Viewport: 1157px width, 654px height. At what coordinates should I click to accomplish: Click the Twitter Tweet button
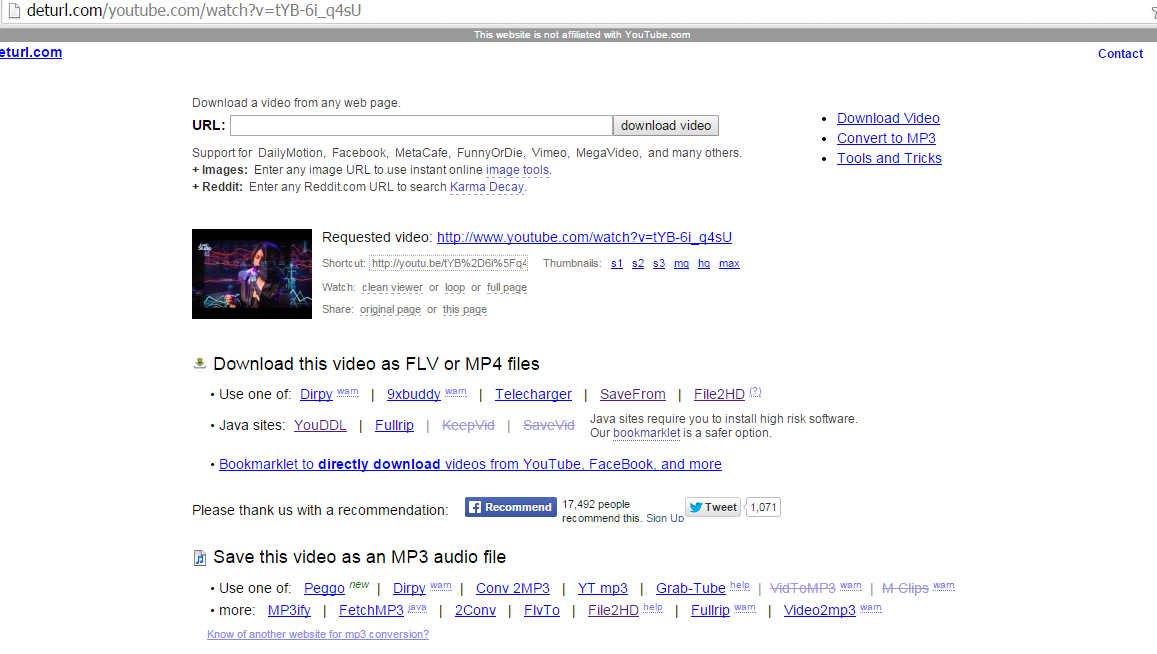tap(713, 507)
